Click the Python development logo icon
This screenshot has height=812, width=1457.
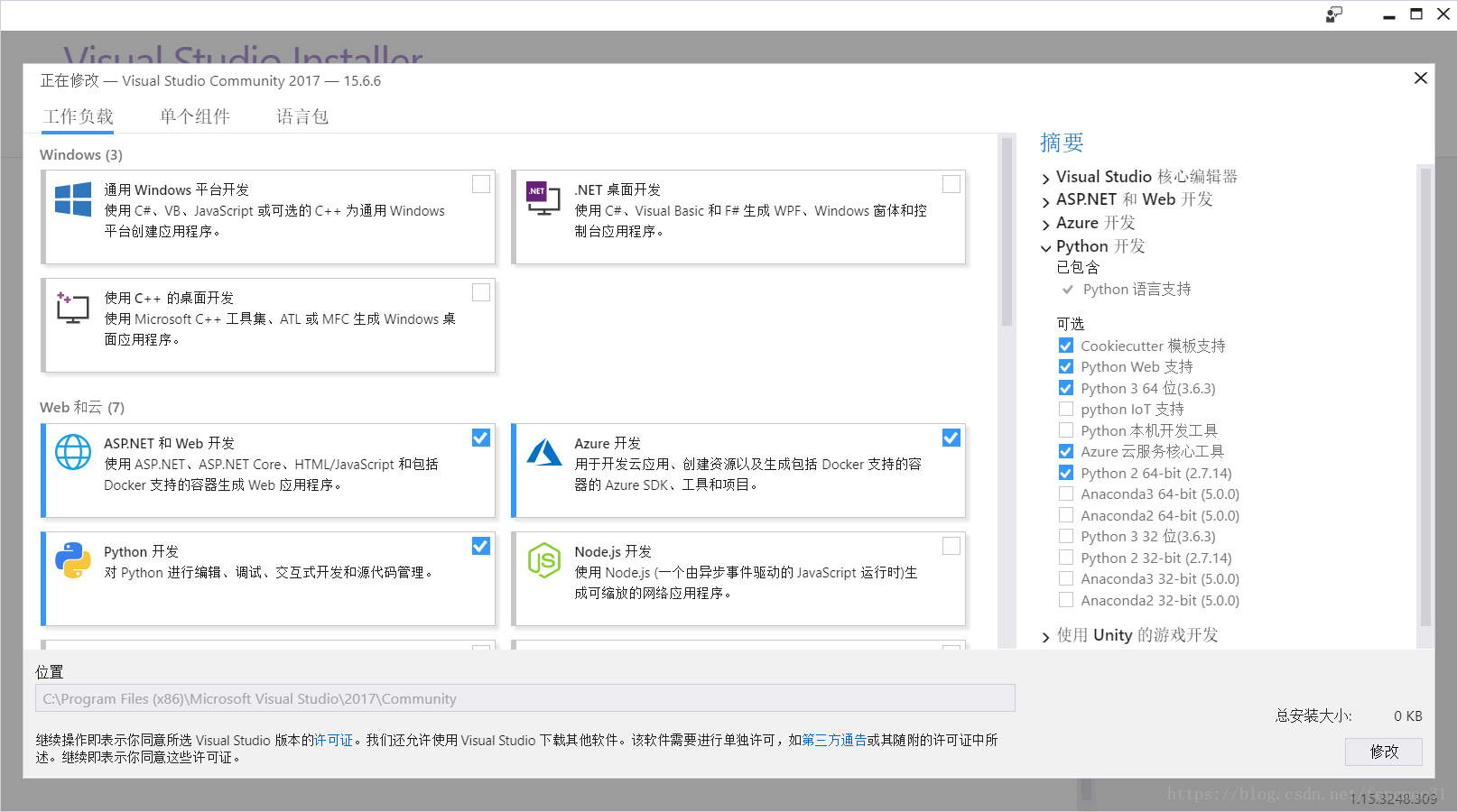point(73,560)
